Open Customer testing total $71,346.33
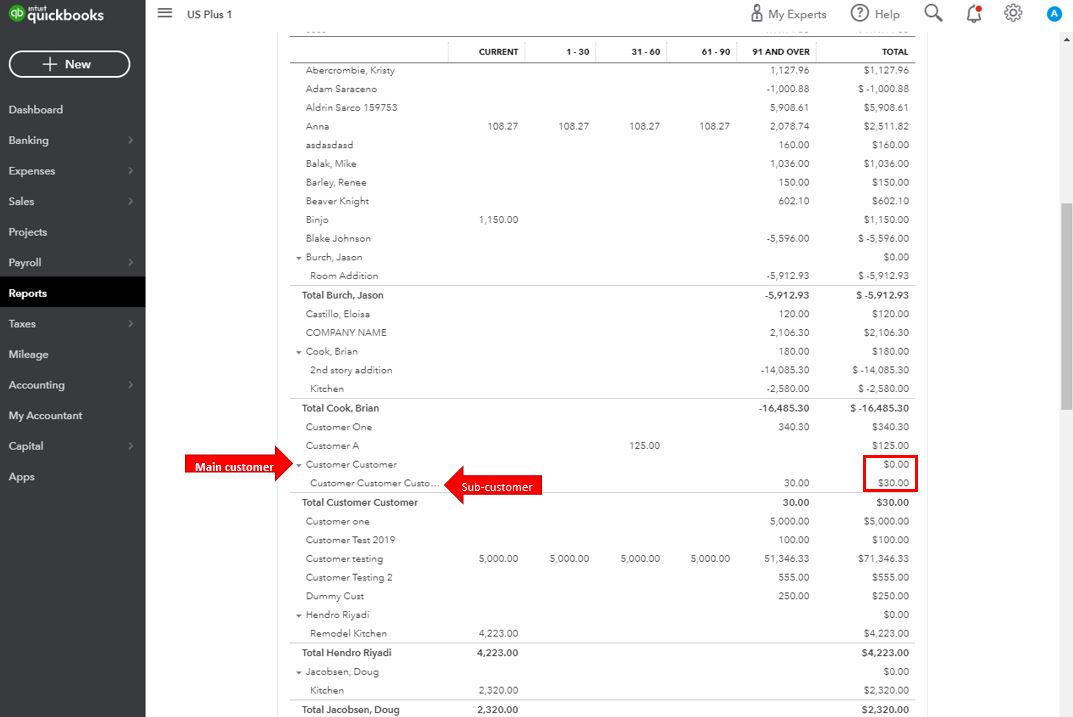1073x717 pixels. [x=884, y=559]
